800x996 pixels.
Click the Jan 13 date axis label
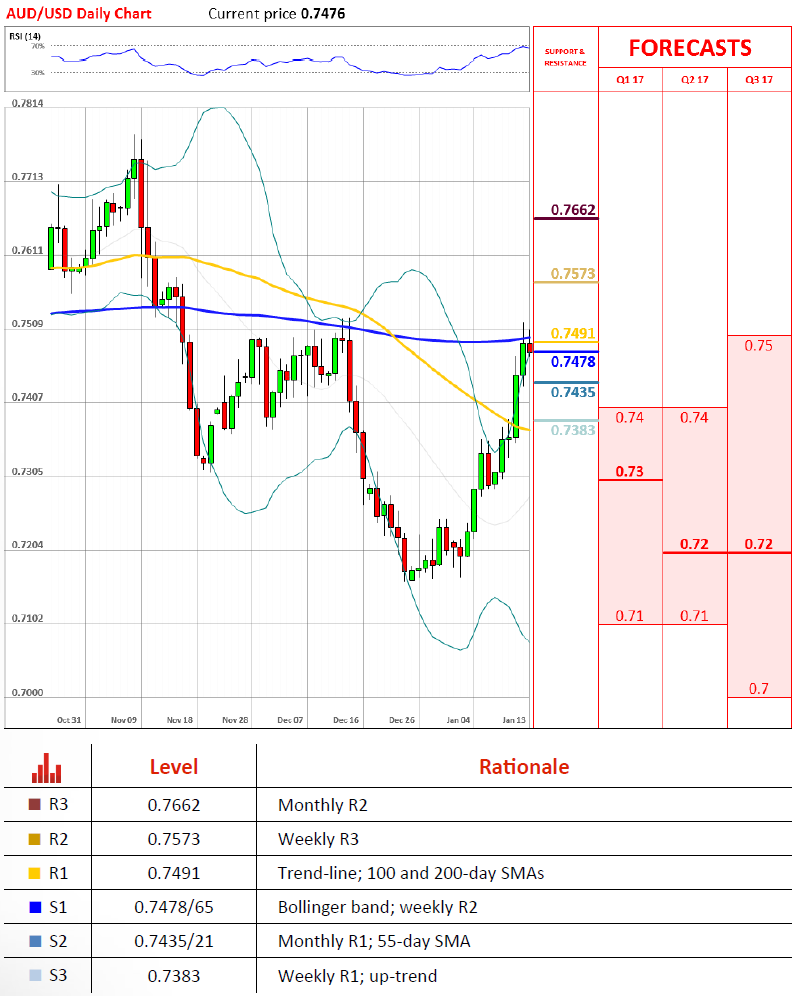[514, 720]
